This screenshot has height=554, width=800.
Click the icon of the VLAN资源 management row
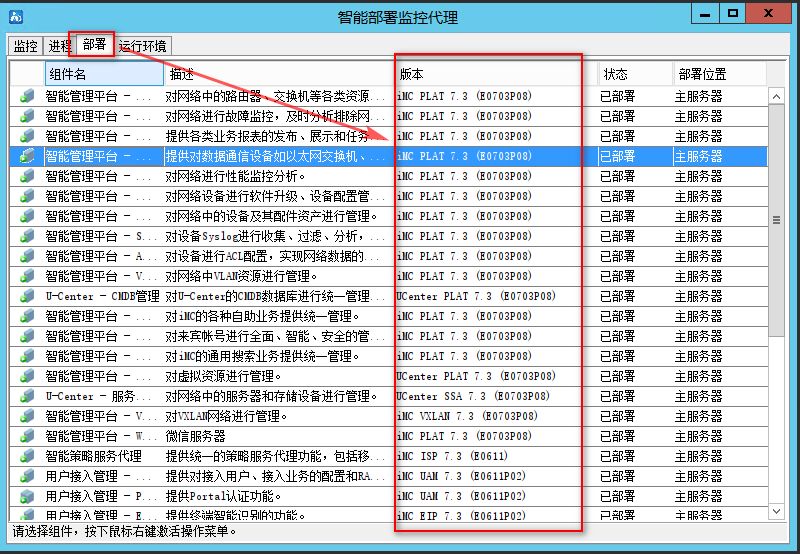click(x=27, y=276)
